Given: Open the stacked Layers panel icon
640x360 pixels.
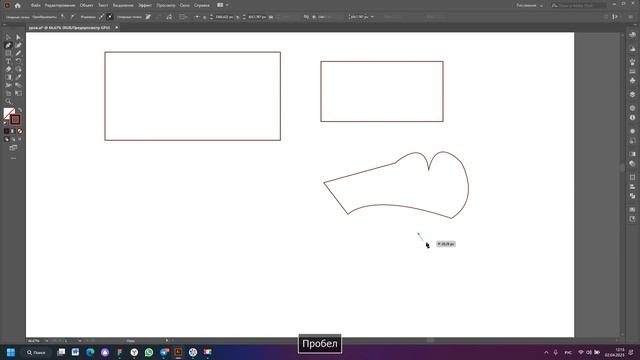Looking at the screenshot, I should pos(632,94).
